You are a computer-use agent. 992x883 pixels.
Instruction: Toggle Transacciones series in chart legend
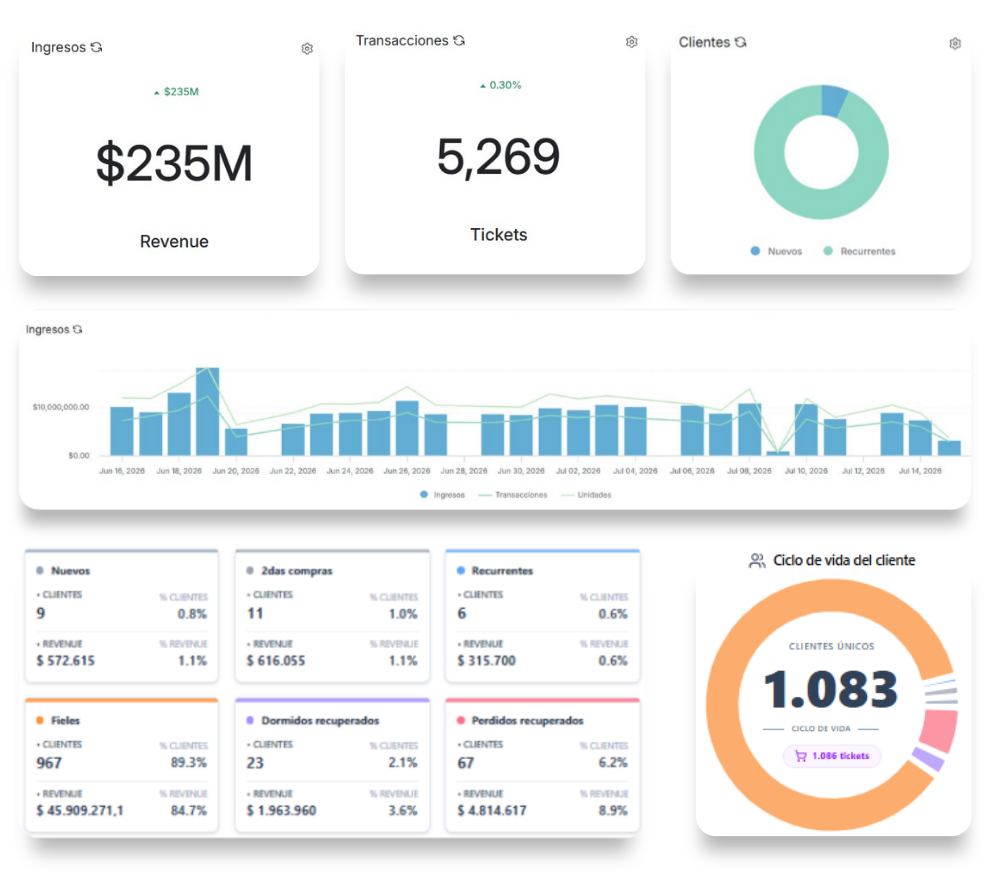click(513, 495)
